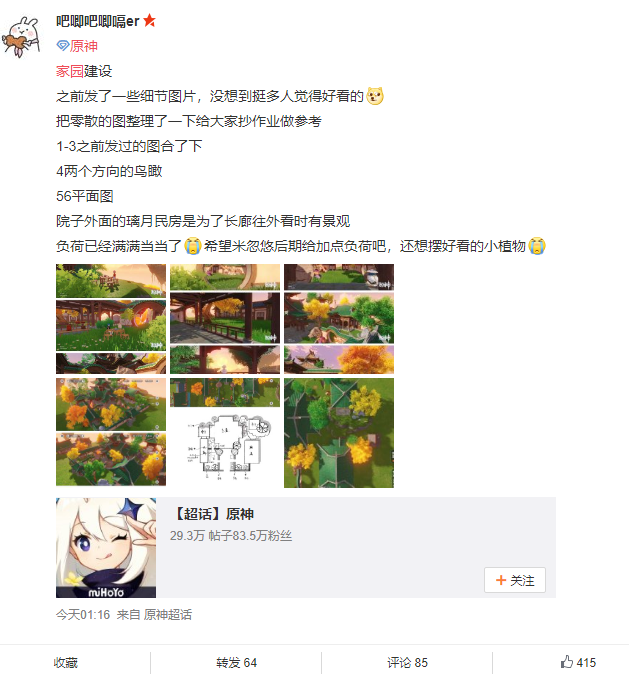Click the last crying emoji in post
Viewport: 629px width, 680px height.
click(x=537, y=246)
